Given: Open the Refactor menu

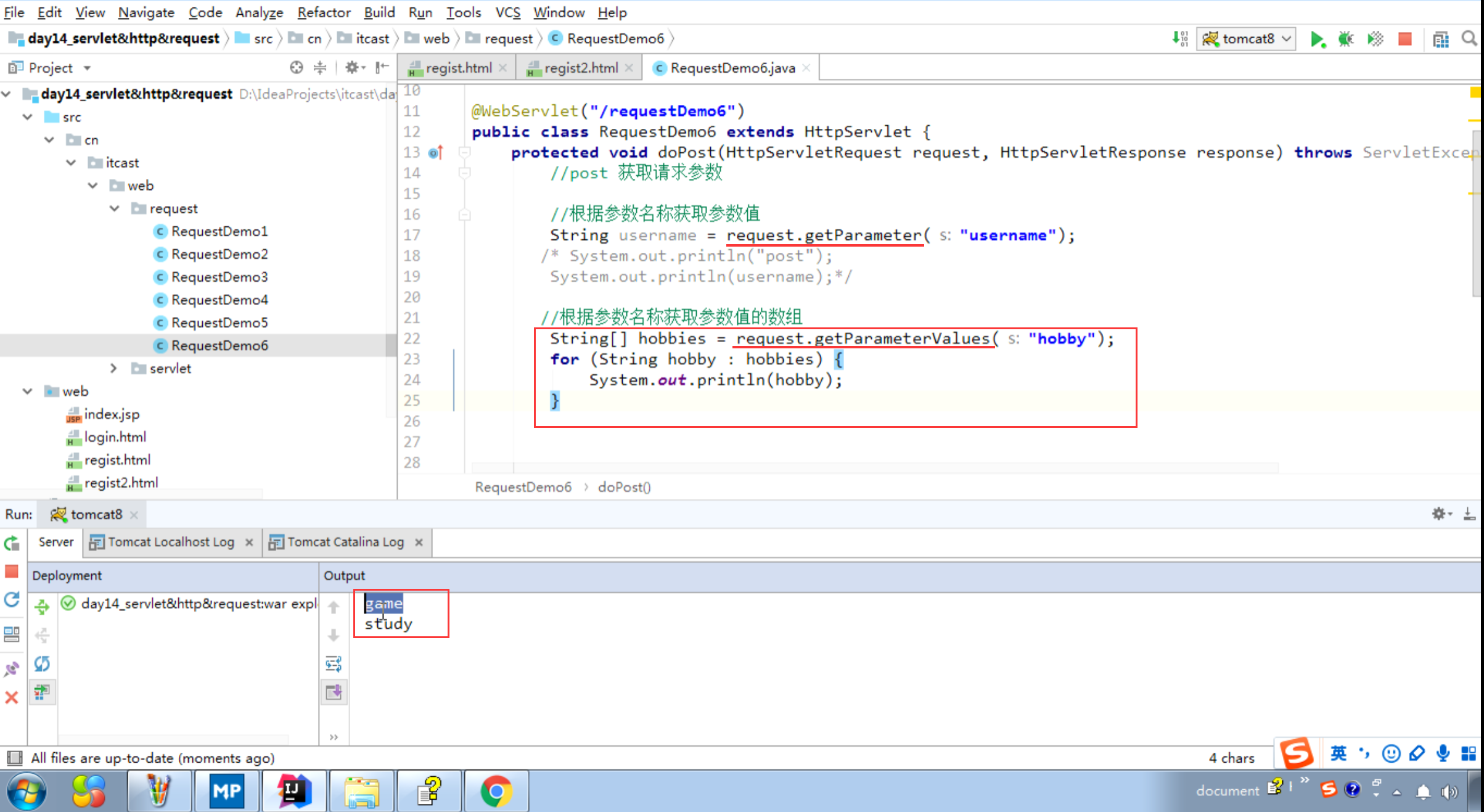Looking at the screenshot, I should coord(323,12).
